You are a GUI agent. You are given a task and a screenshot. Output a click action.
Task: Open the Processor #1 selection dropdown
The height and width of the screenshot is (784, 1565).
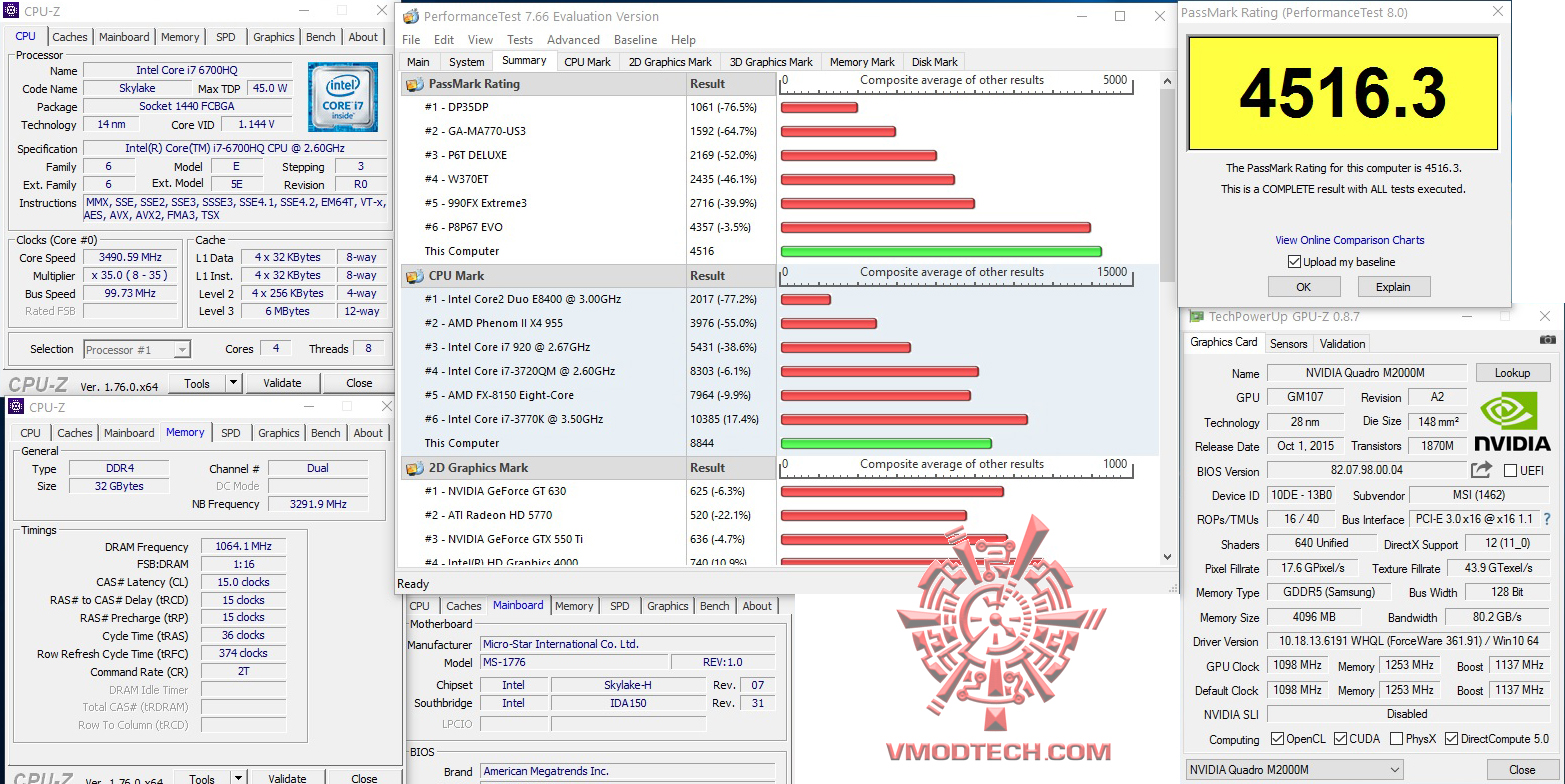pyautogui.click(x=137, y=349)
